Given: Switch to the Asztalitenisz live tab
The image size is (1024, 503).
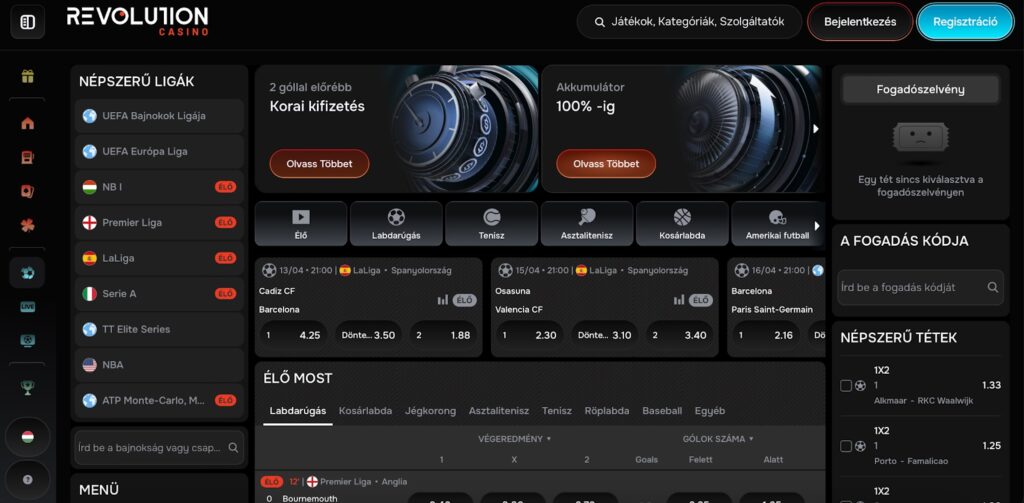Looking at the screenshot, I should (499, 411).
